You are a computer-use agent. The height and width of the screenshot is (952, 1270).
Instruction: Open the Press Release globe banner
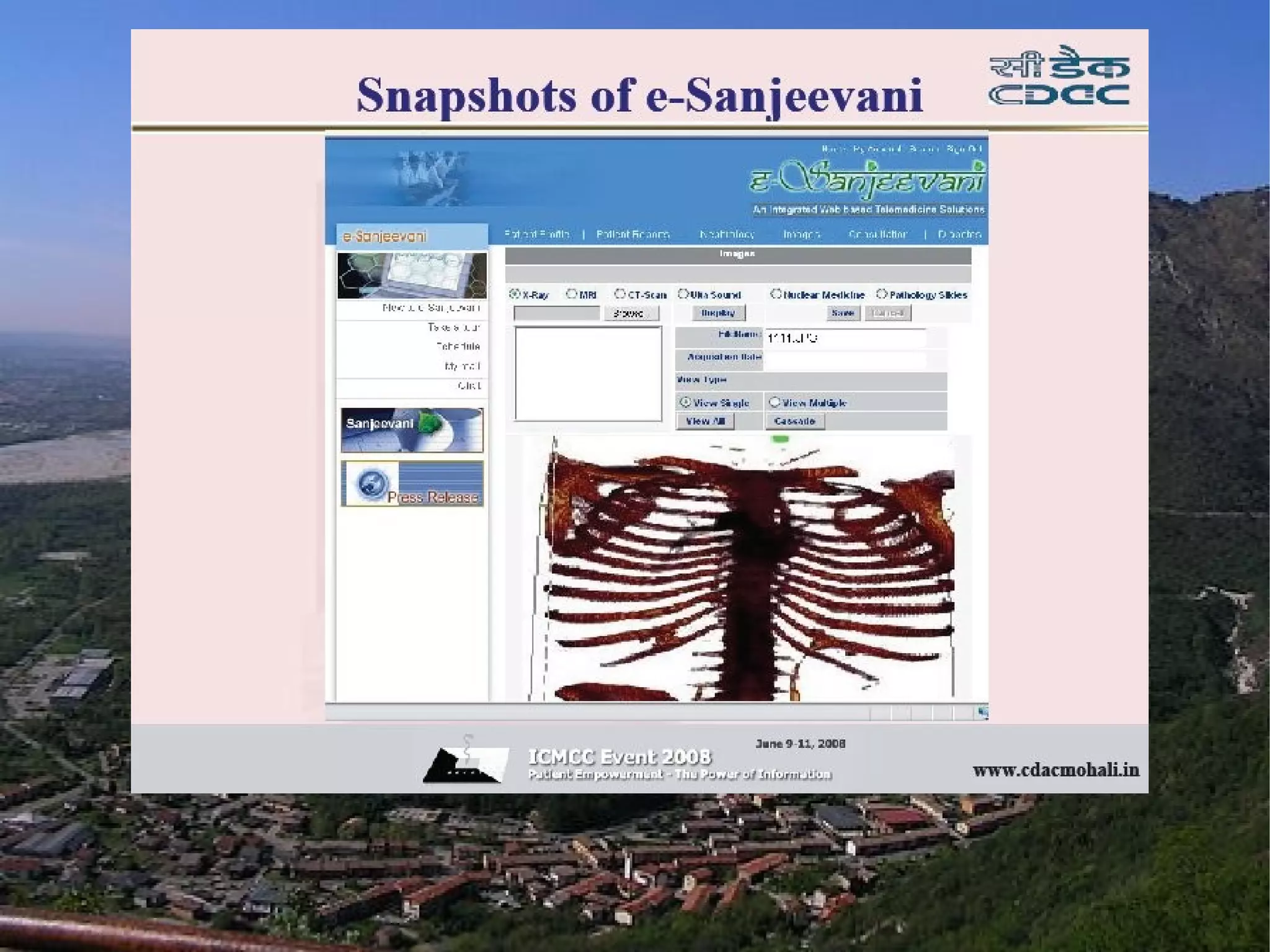pyautogui.click(x=412, y=484)
